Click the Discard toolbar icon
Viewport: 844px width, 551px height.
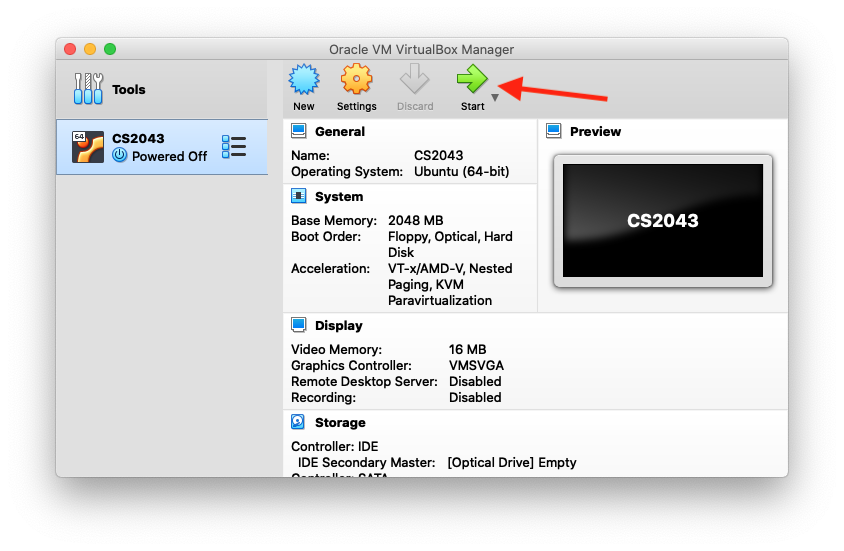coord(414,79)
